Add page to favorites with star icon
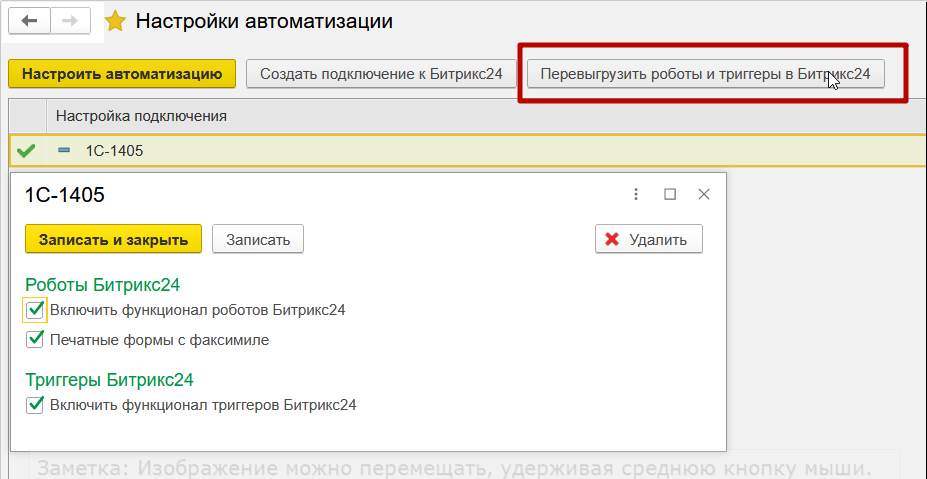 tap(116, 21)
